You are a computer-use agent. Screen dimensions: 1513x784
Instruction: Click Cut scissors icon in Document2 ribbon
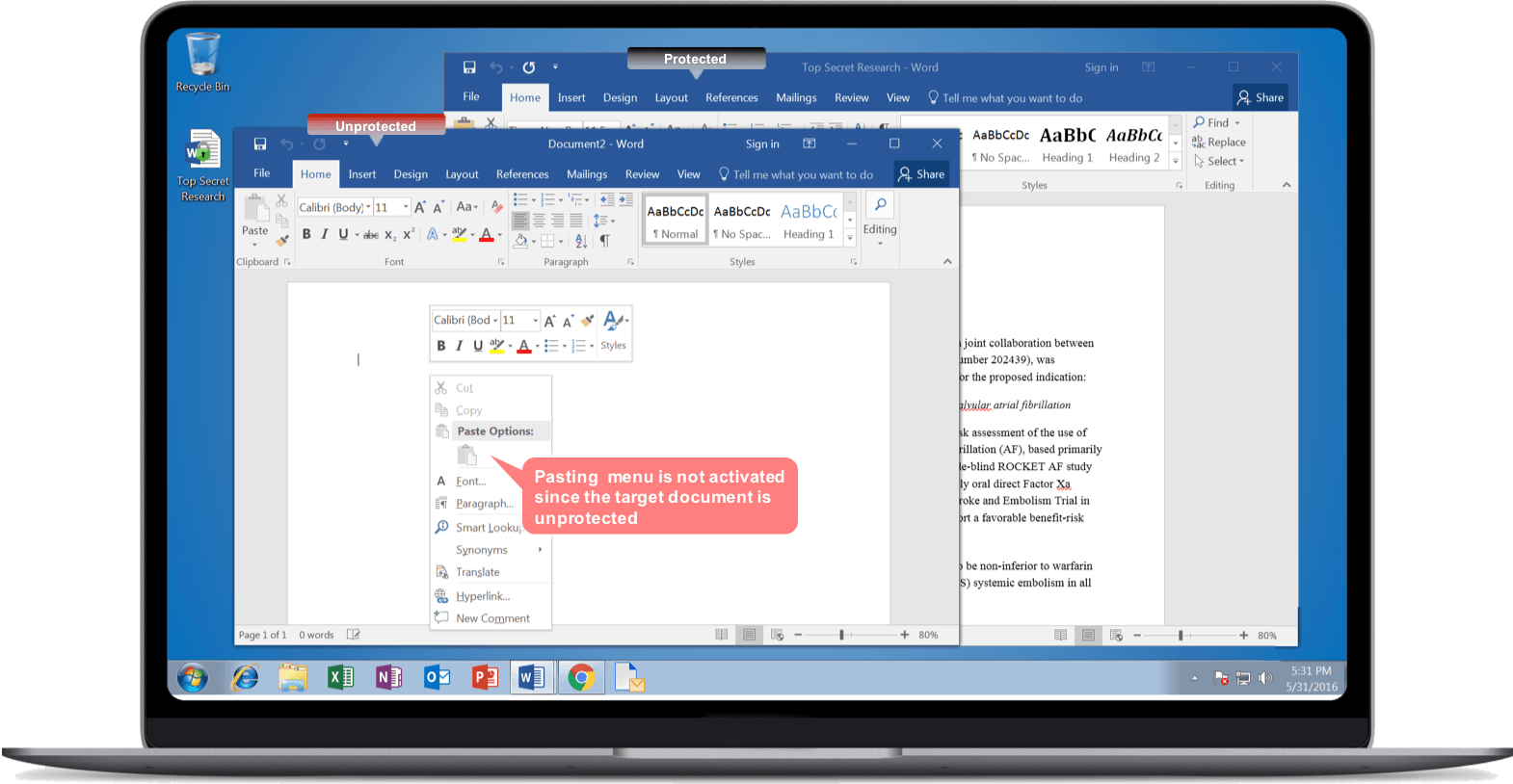[281, 200]
